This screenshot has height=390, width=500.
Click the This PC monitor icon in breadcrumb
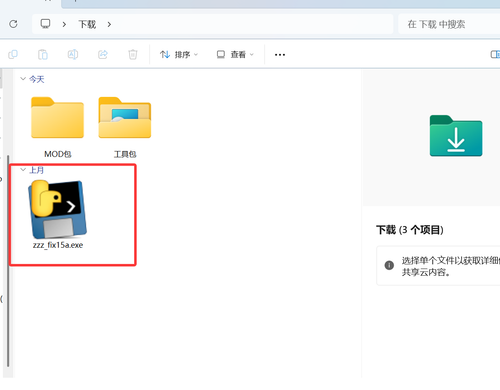pyautogui.click(x=45, y=24)
